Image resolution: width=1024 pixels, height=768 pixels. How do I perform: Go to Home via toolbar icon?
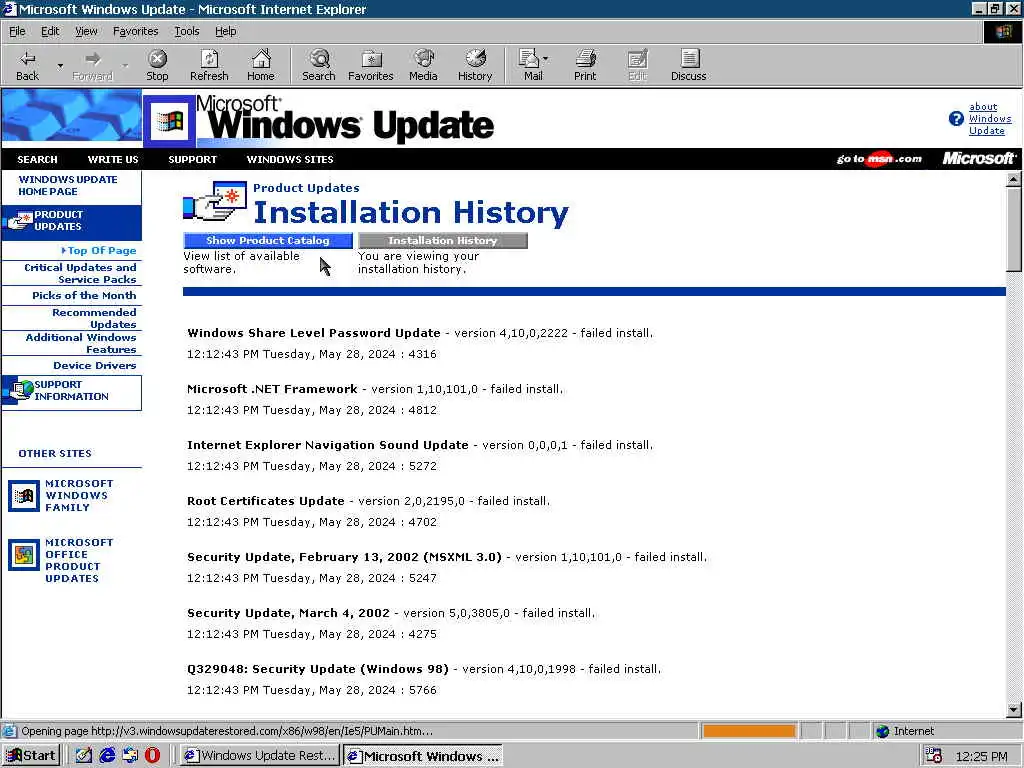261,65
